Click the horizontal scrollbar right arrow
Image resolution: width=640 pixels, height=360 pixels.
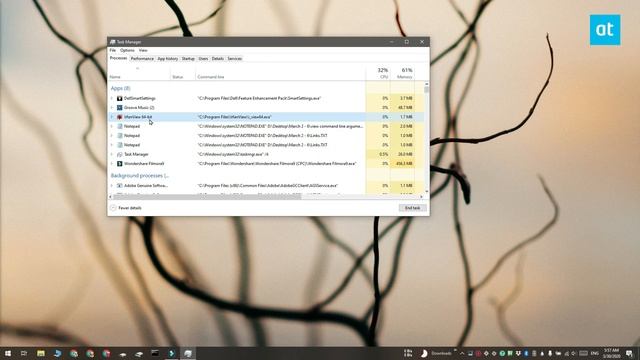coord(421,197)
